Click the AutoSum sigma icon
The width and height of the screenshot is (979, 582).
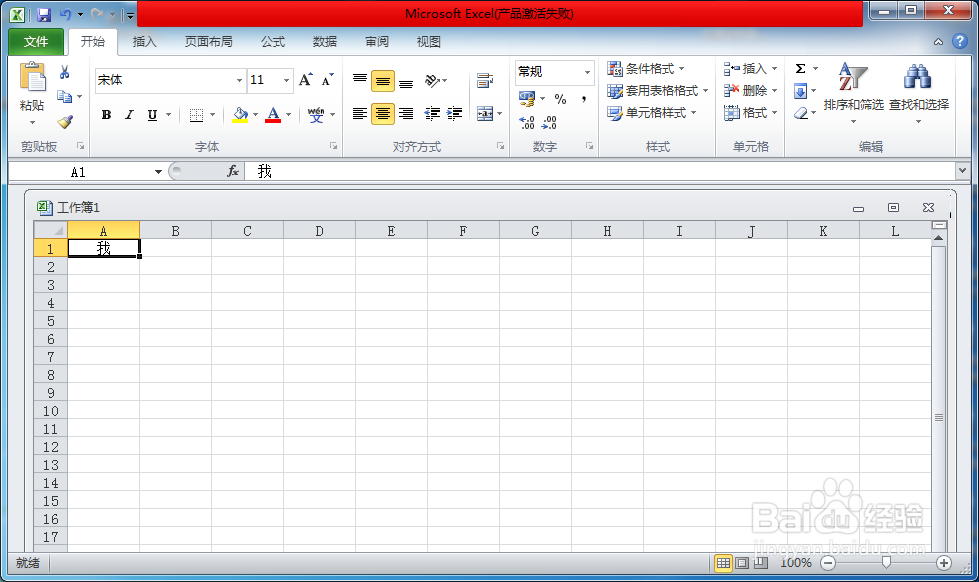800,69
